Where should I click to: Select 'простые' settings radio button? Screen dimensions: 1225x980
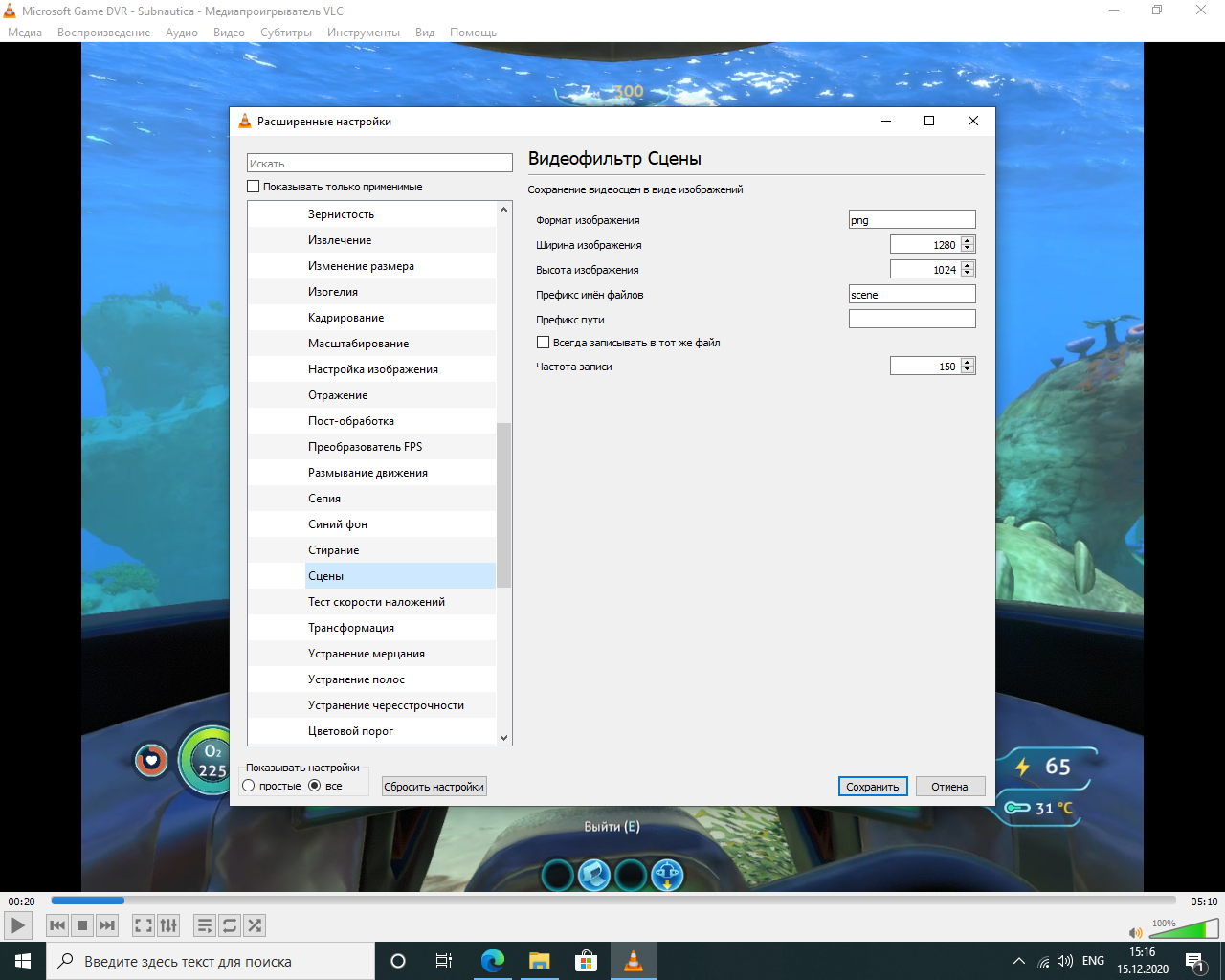[249, 786]
